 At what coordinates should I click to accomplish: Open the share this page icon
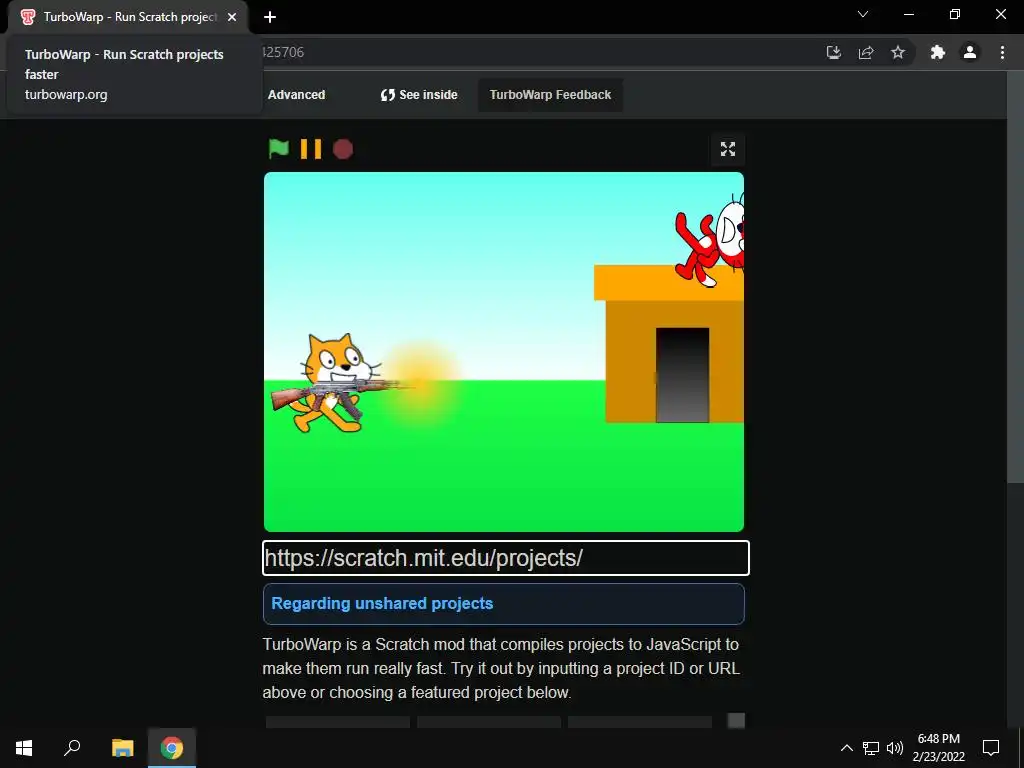[x=866, y=52]
